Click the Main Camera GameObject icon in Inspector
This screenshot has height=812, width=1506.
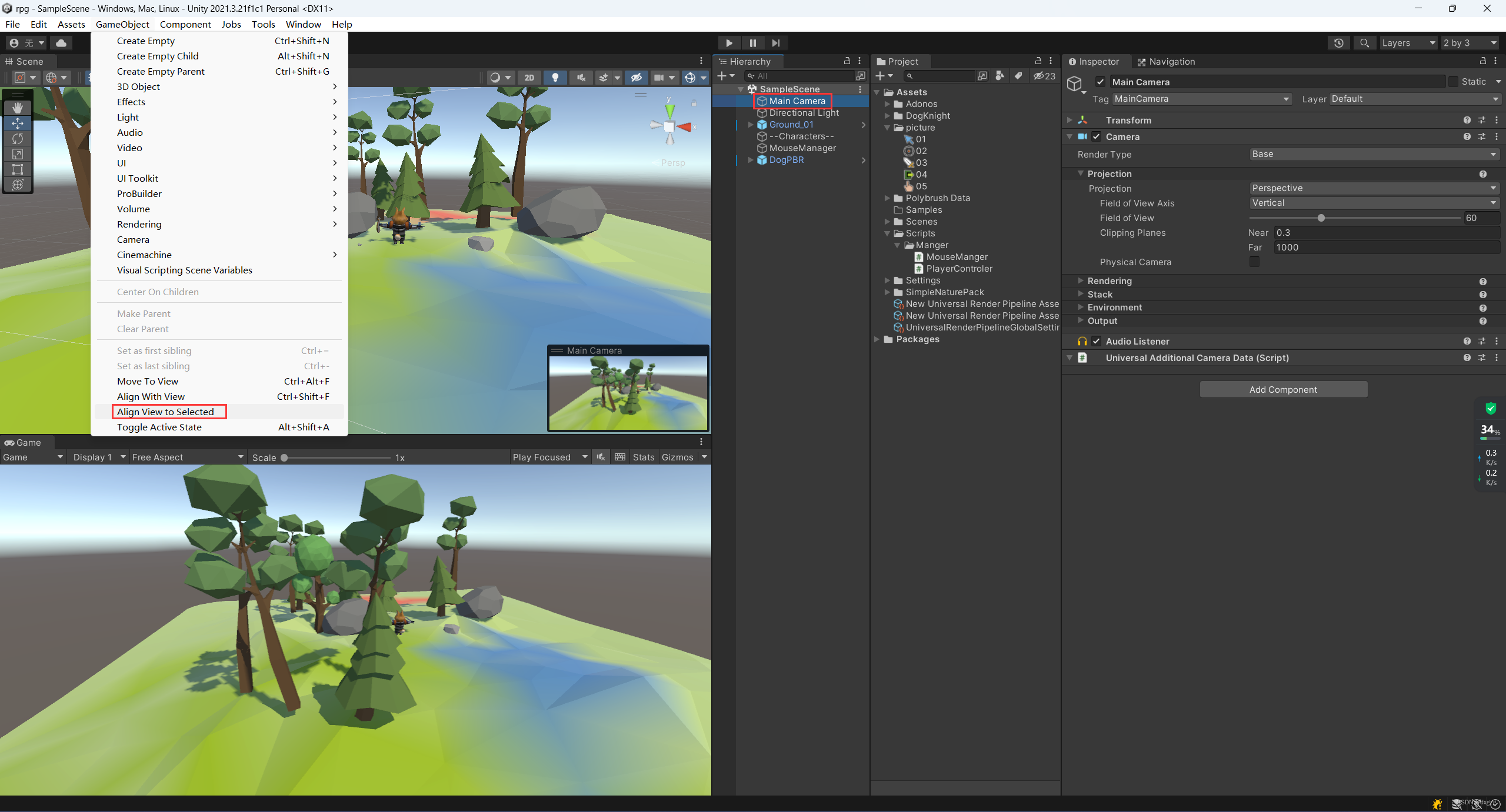[1075, 84]
